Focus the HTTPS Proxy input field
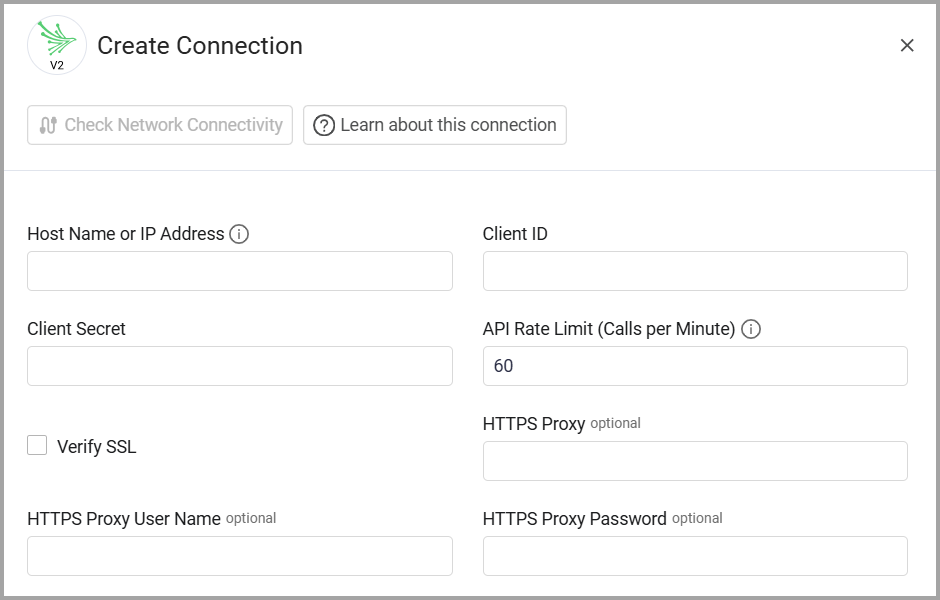This screenshot has width=940, height=600. [x=695, y=461]
